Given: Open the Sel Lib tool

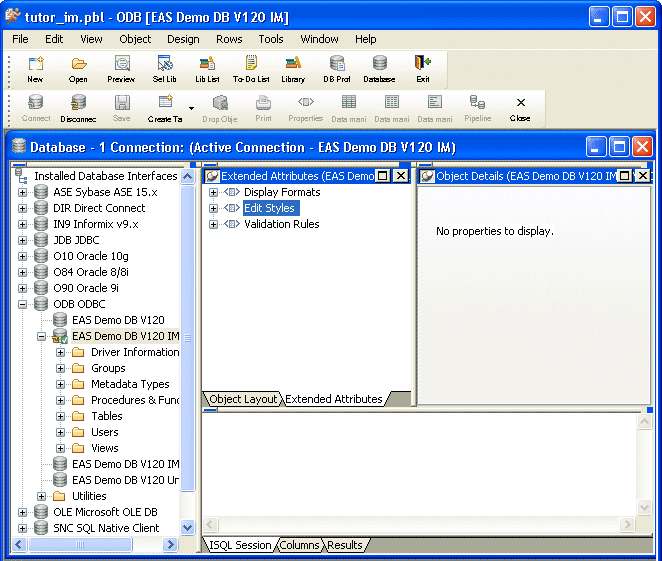Looking at the screenshot, I should click(165, 69).
